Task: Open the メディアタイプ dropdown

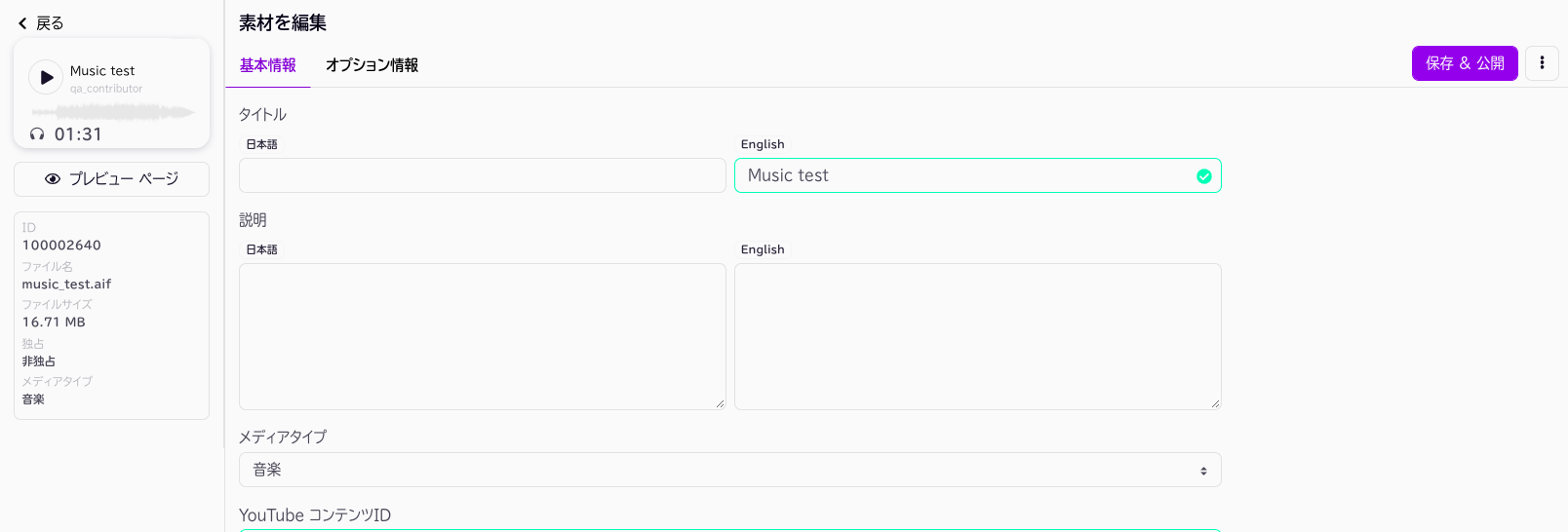Action: click(729, 470)
